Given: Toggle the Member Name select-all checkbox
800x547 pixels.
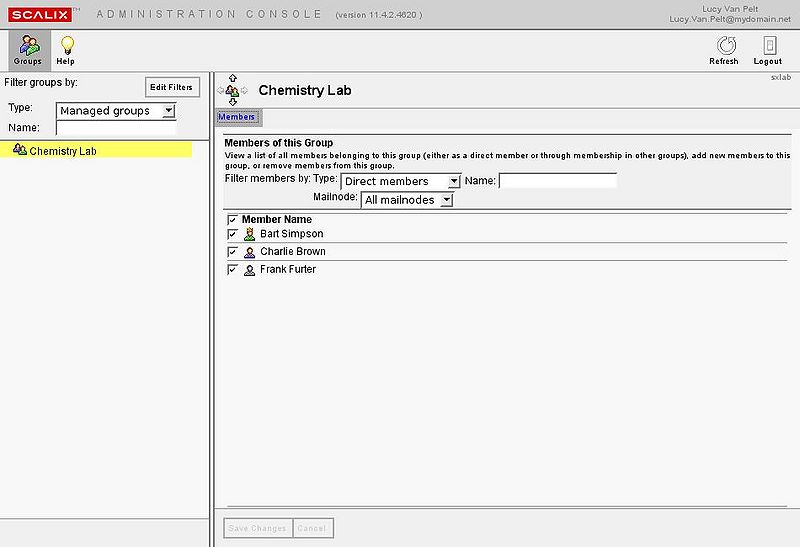Looking at the screenshot, I should [x=232, y=219].
